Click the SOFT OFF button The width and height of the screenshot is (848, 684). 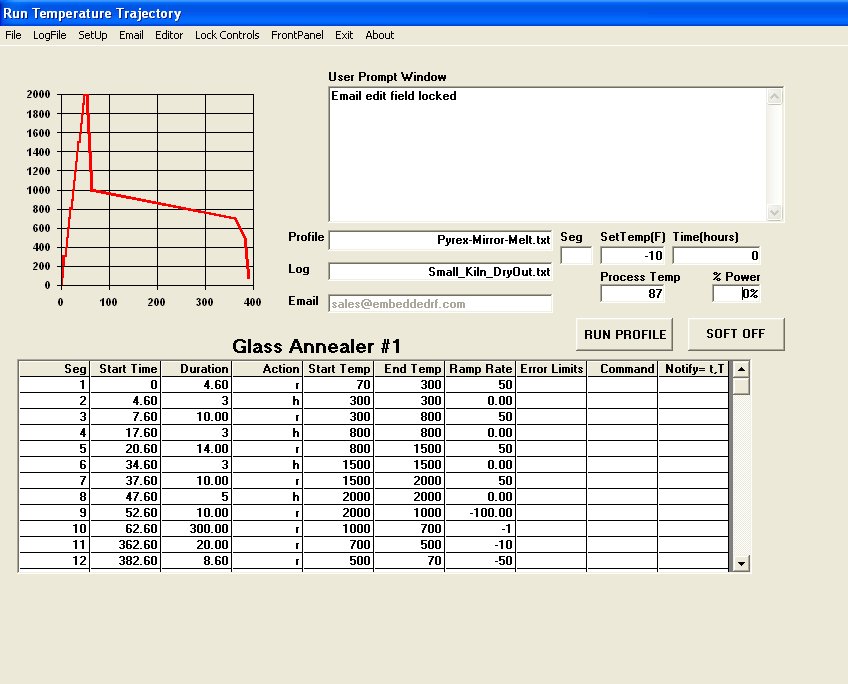pyautogui.click(x=736, y=334)
